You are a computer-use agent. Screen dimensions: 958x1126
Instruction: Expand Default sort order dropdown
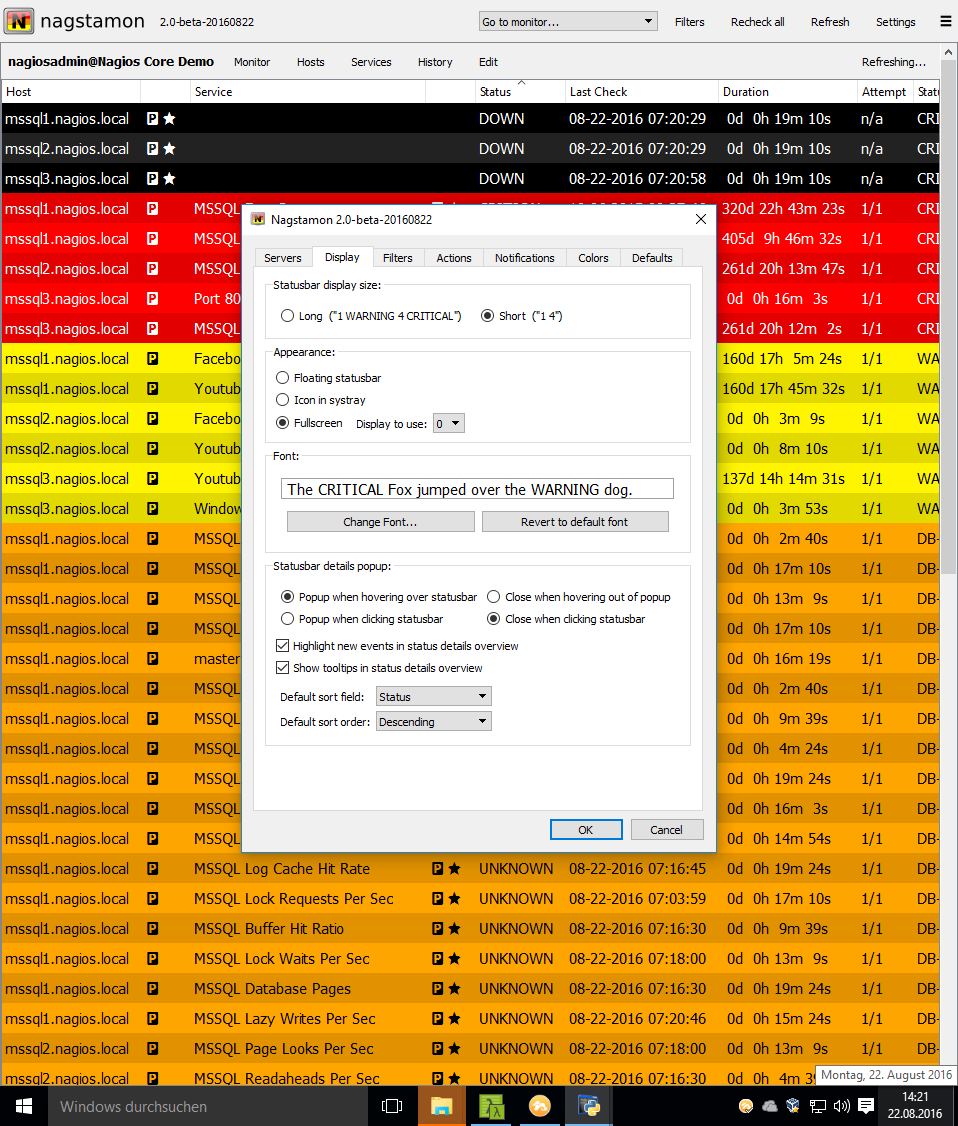point(433,722)
